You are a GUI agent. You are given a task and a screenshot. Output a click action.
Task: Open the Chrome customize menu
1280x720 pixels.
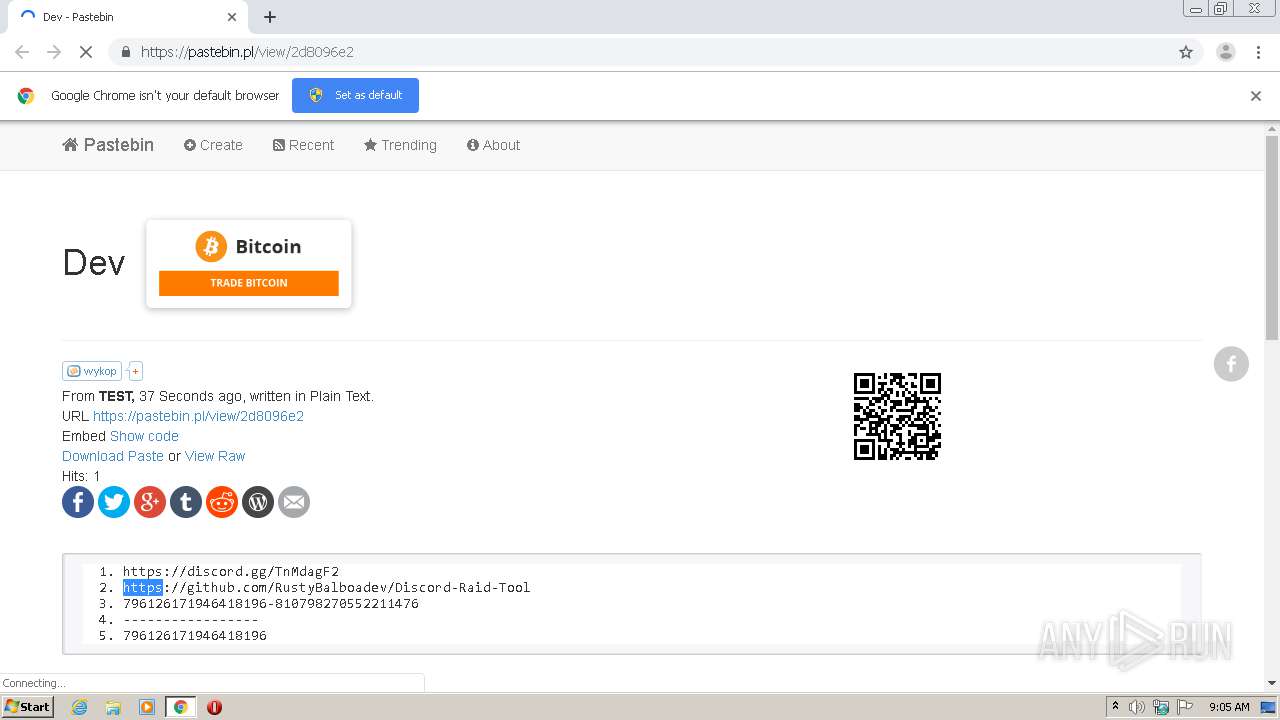pos(1258,51)
